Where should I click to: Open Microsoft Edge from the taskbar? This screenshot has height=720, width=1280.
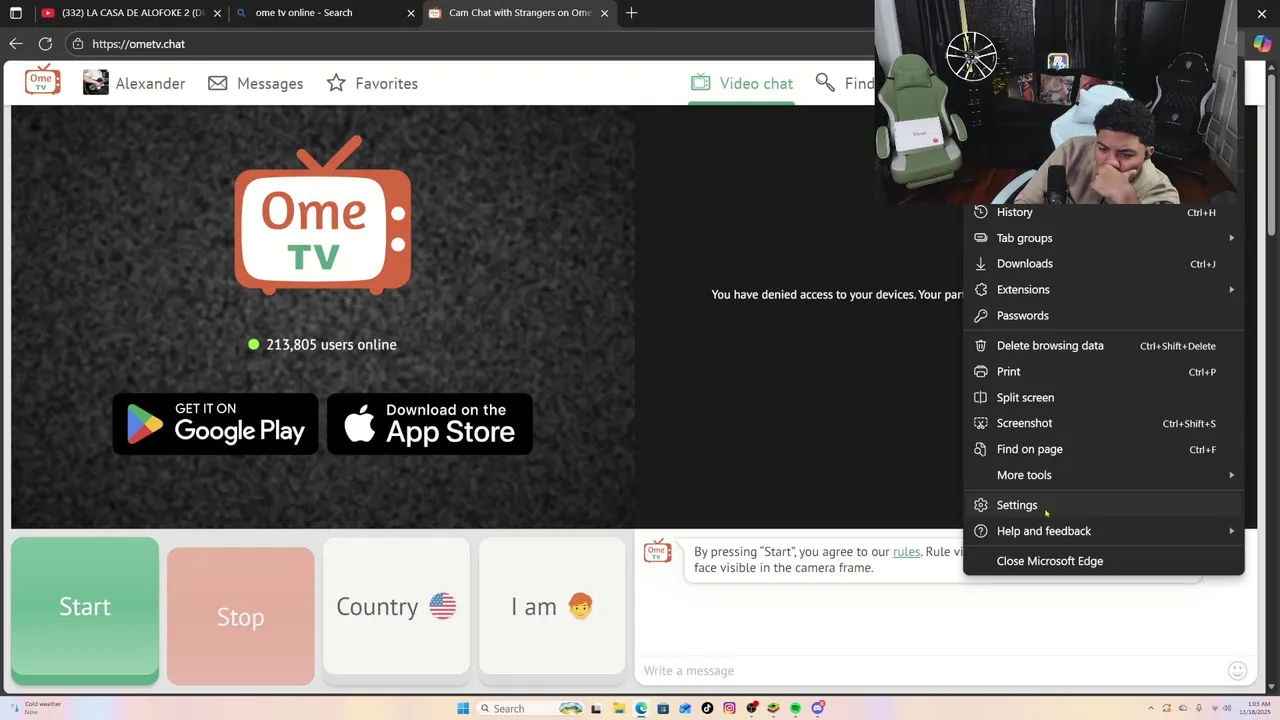point(641,708)
